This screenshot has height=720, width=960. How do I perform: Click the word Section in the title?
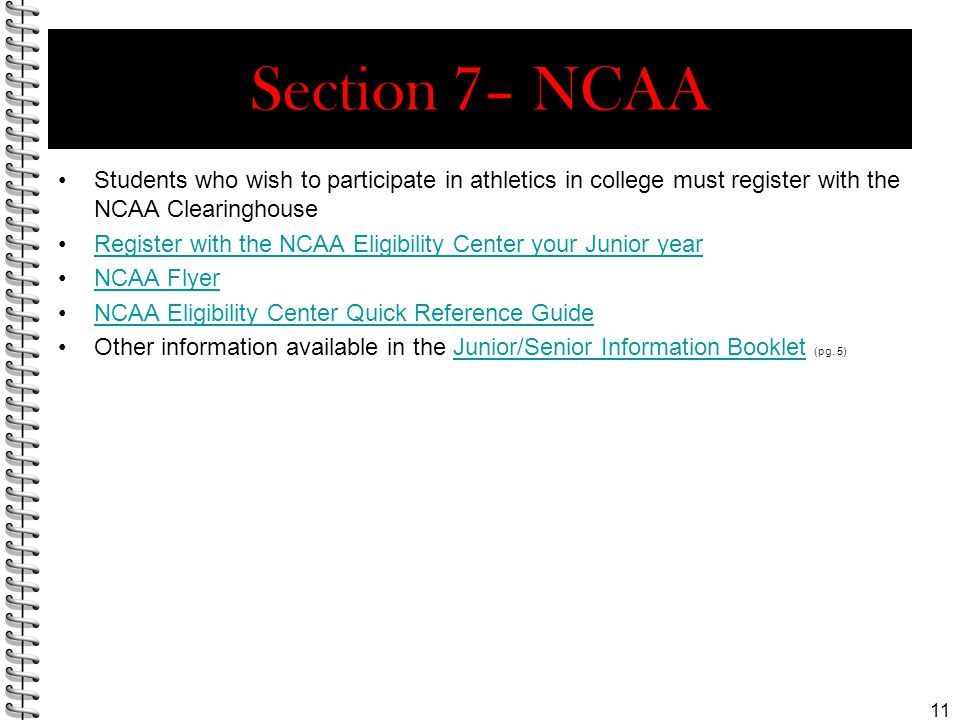[x=344, y=89]
